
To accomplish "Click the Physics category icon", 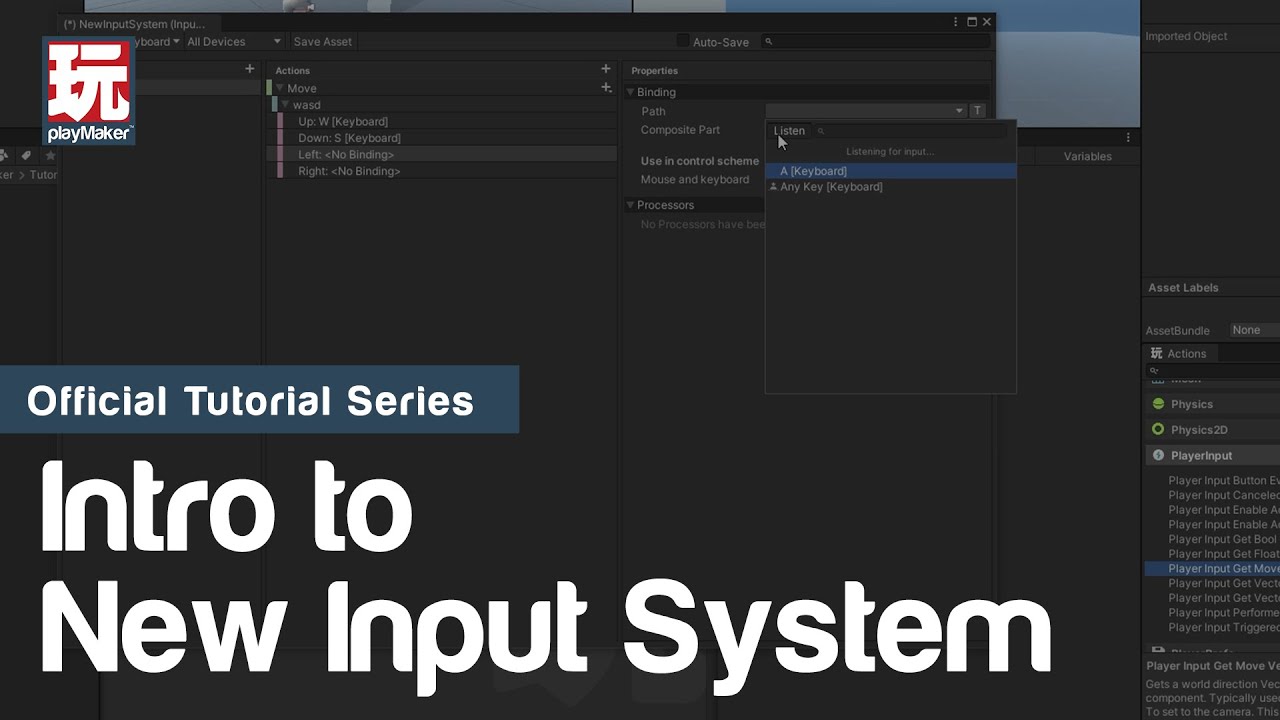I will [x=1158, y=404].
